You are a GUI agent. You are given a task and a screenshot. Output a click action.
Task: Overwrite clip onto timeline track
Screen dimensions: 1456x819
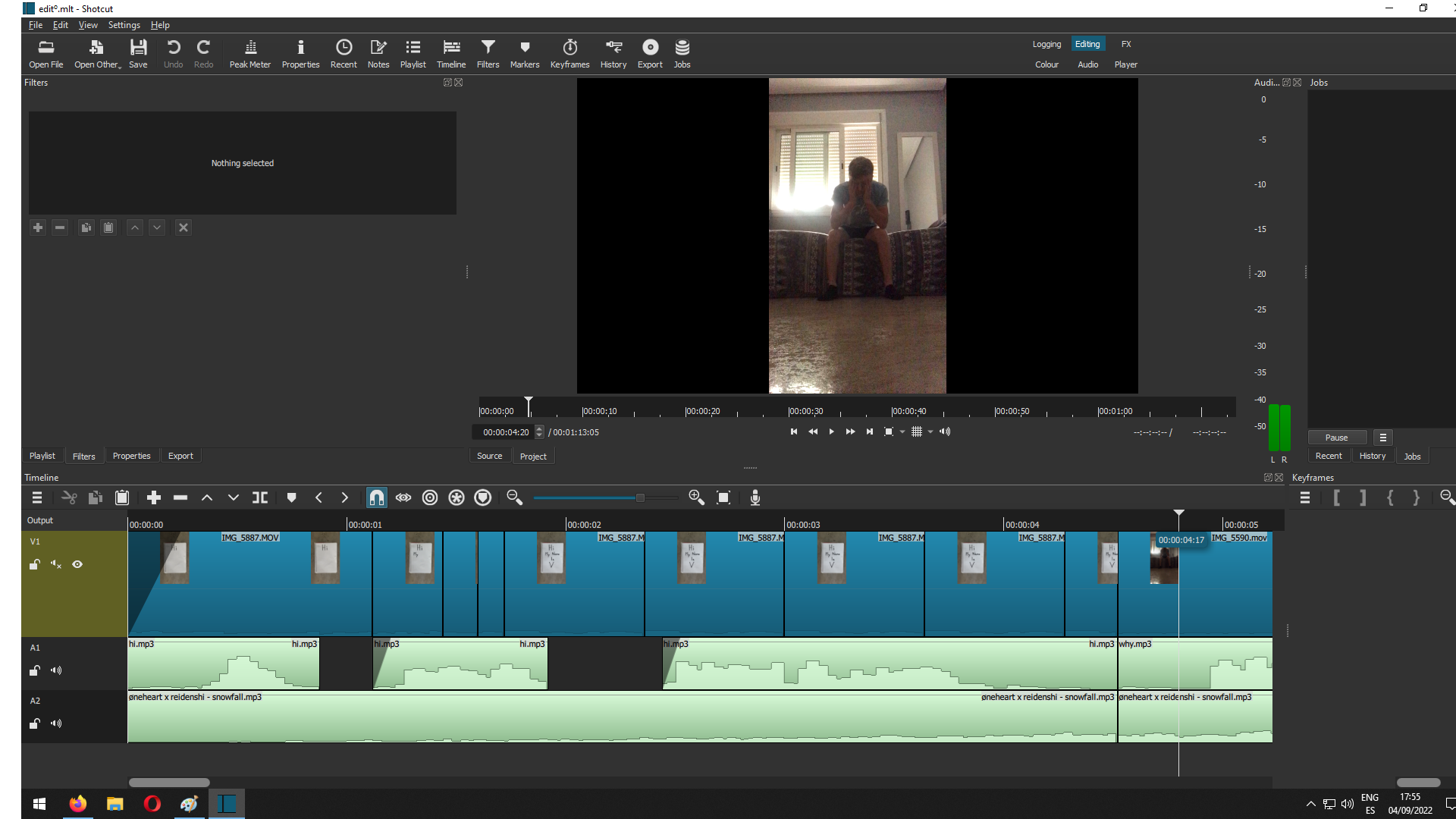[234, 497]
